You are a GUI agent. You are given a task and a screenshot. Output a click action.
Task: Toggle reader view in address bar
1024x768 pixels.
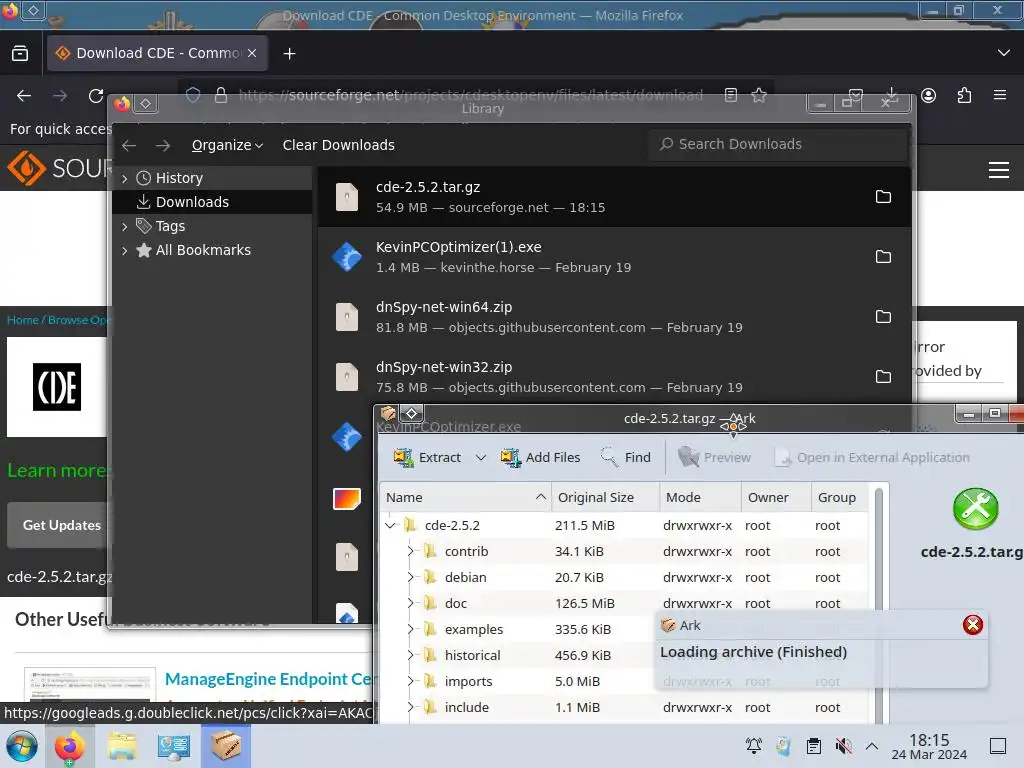click(x=731, y=95)
